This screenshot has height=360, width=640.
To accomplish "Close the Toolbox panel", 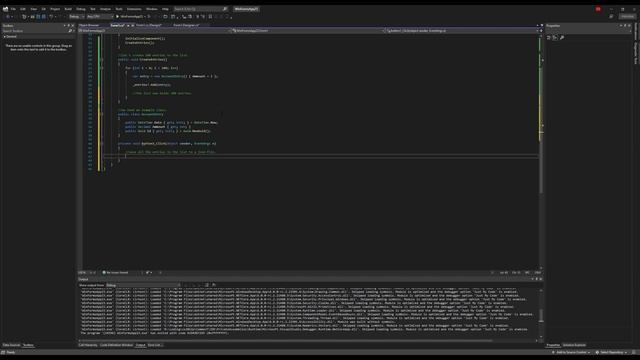I will [x=73, y=26].
